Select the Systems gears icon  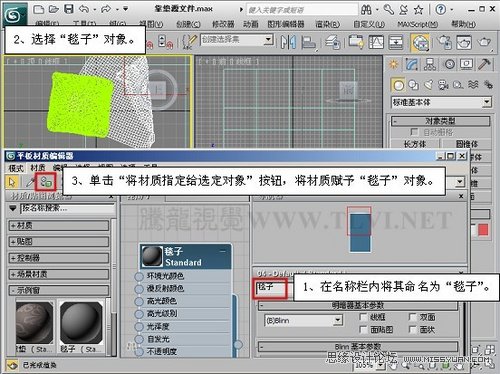click(x=488, y=85)
